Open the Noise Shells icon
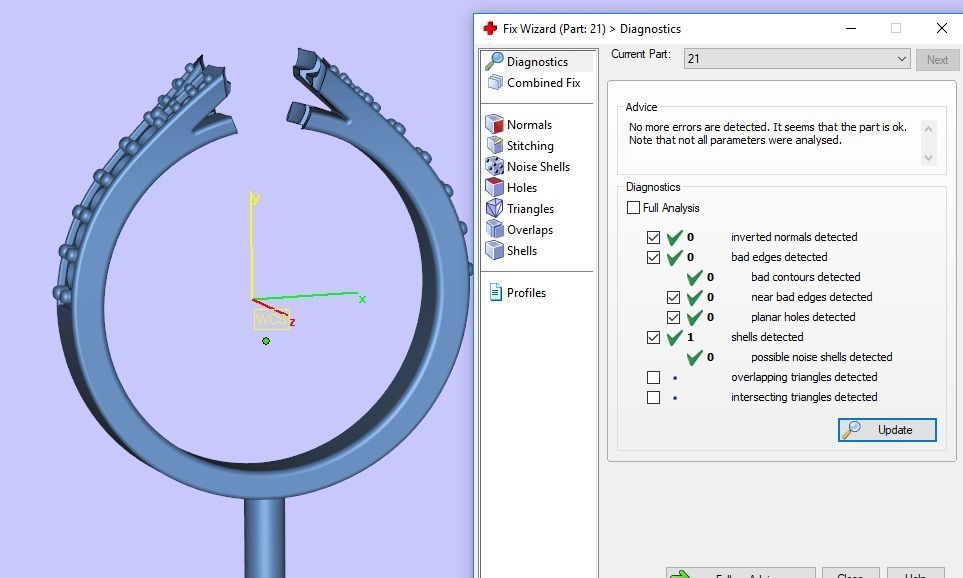This screenshot has height=578, width=963. pyautogui.click(x=494, y=166)
